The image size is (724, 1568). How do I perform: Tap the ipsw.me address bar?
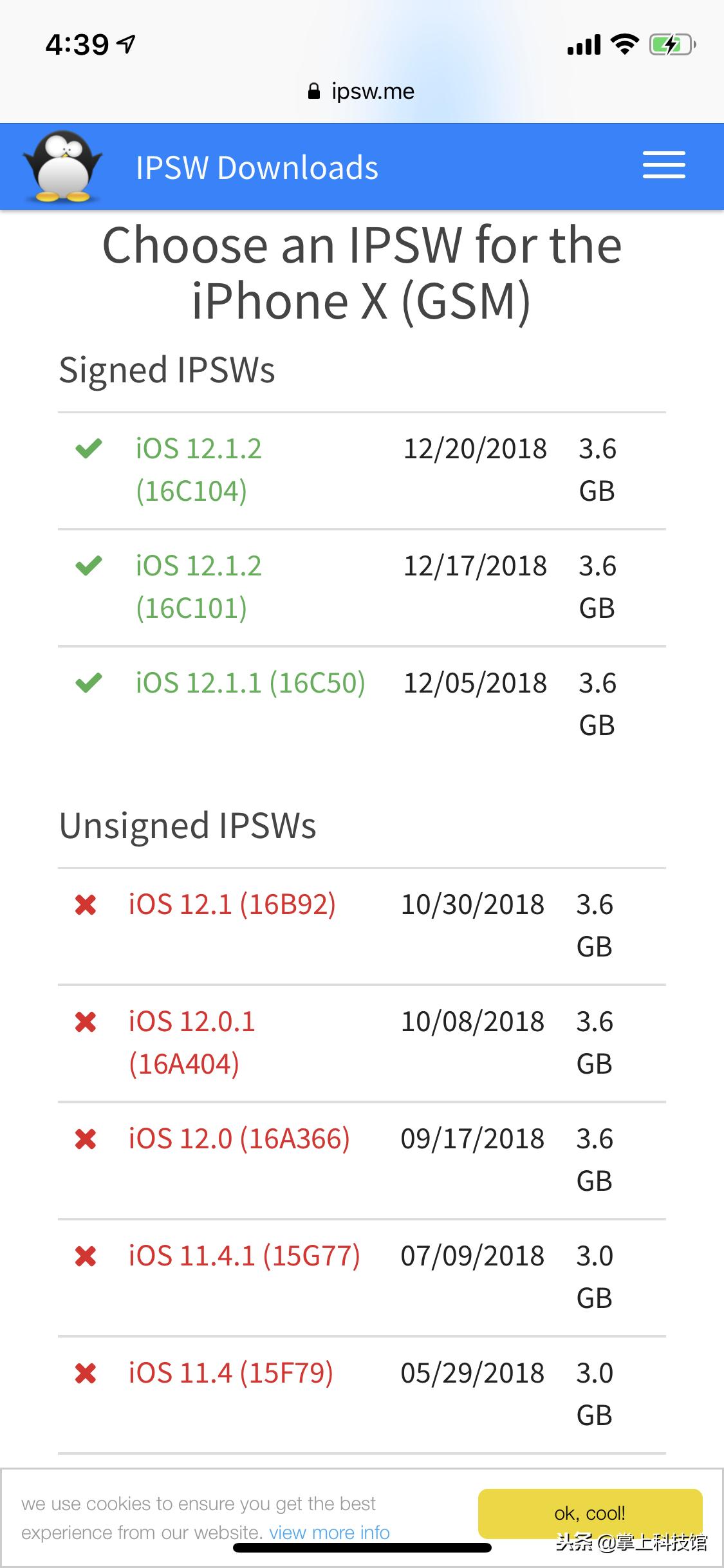coord(362,91)
